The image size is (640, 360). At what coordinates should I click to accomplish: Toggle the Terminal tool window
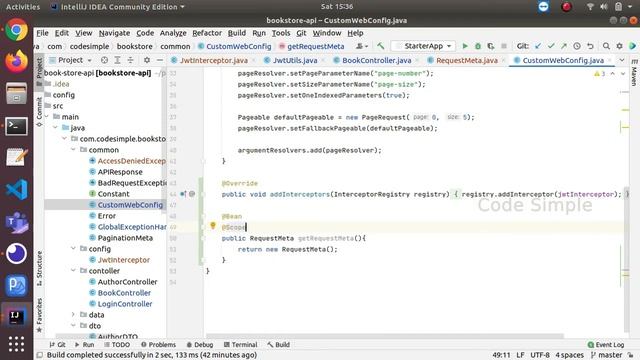(x=240, y=344)
